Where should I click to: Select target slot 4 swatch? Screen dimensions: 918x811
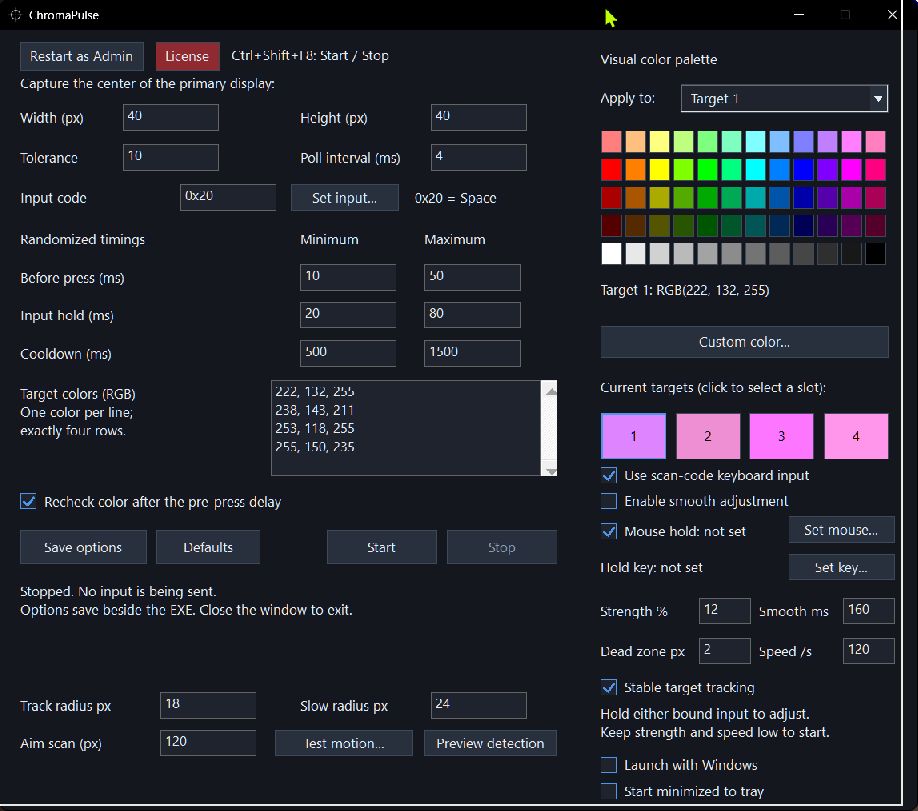(x=856, y=436)
